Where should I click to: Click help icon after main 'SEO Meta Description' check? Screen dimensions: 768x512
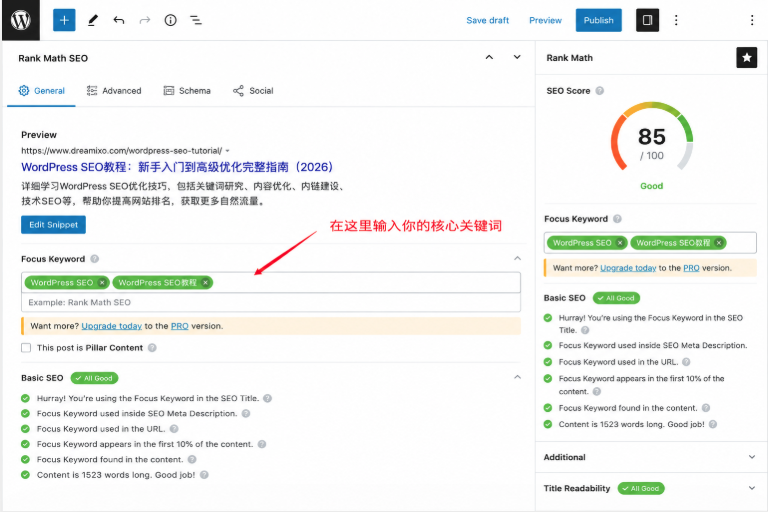pyautogui.click(x=246, y=414)
